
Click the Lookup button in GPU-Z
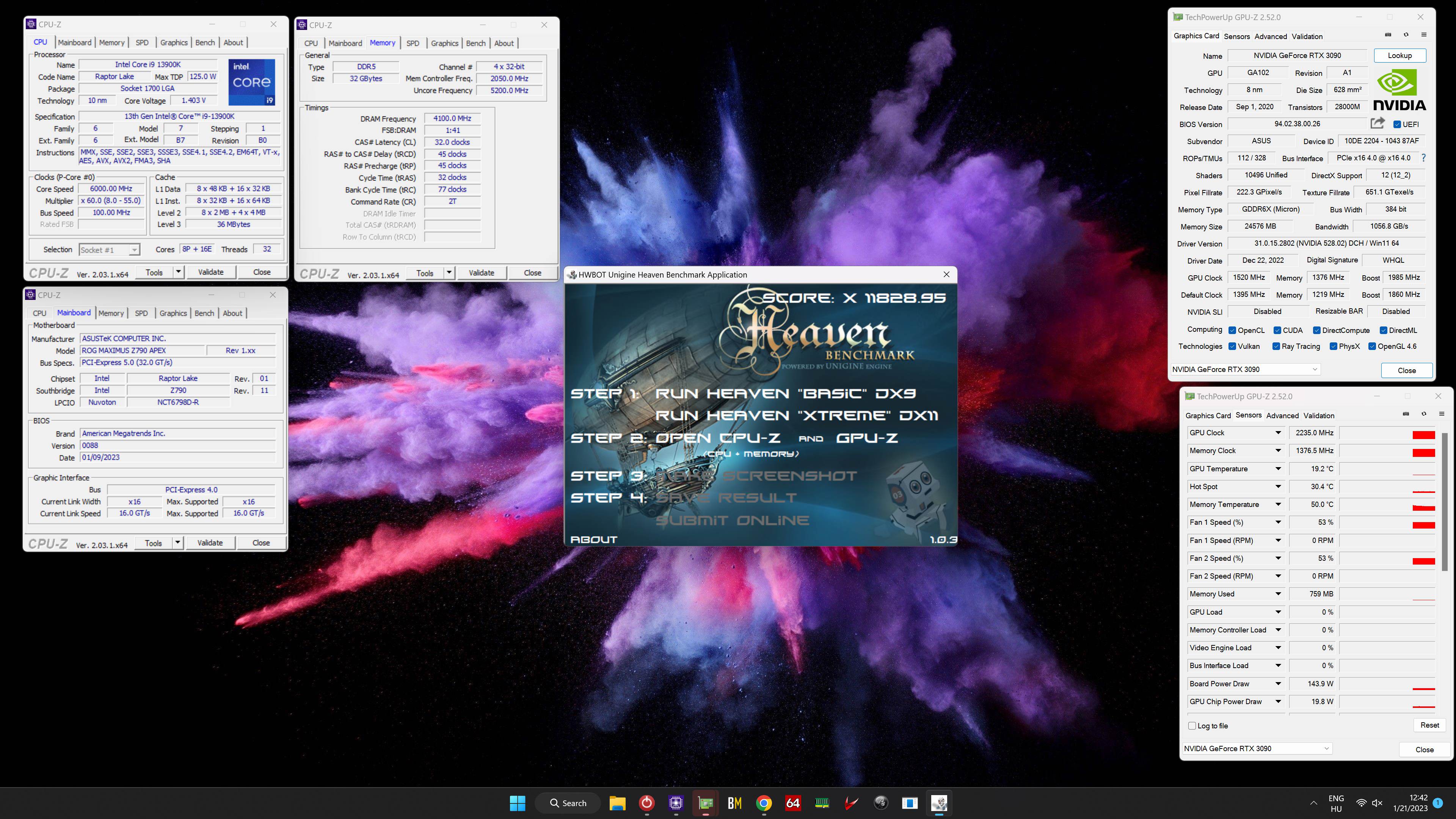pyautogui.click(x=1400, y=55)
